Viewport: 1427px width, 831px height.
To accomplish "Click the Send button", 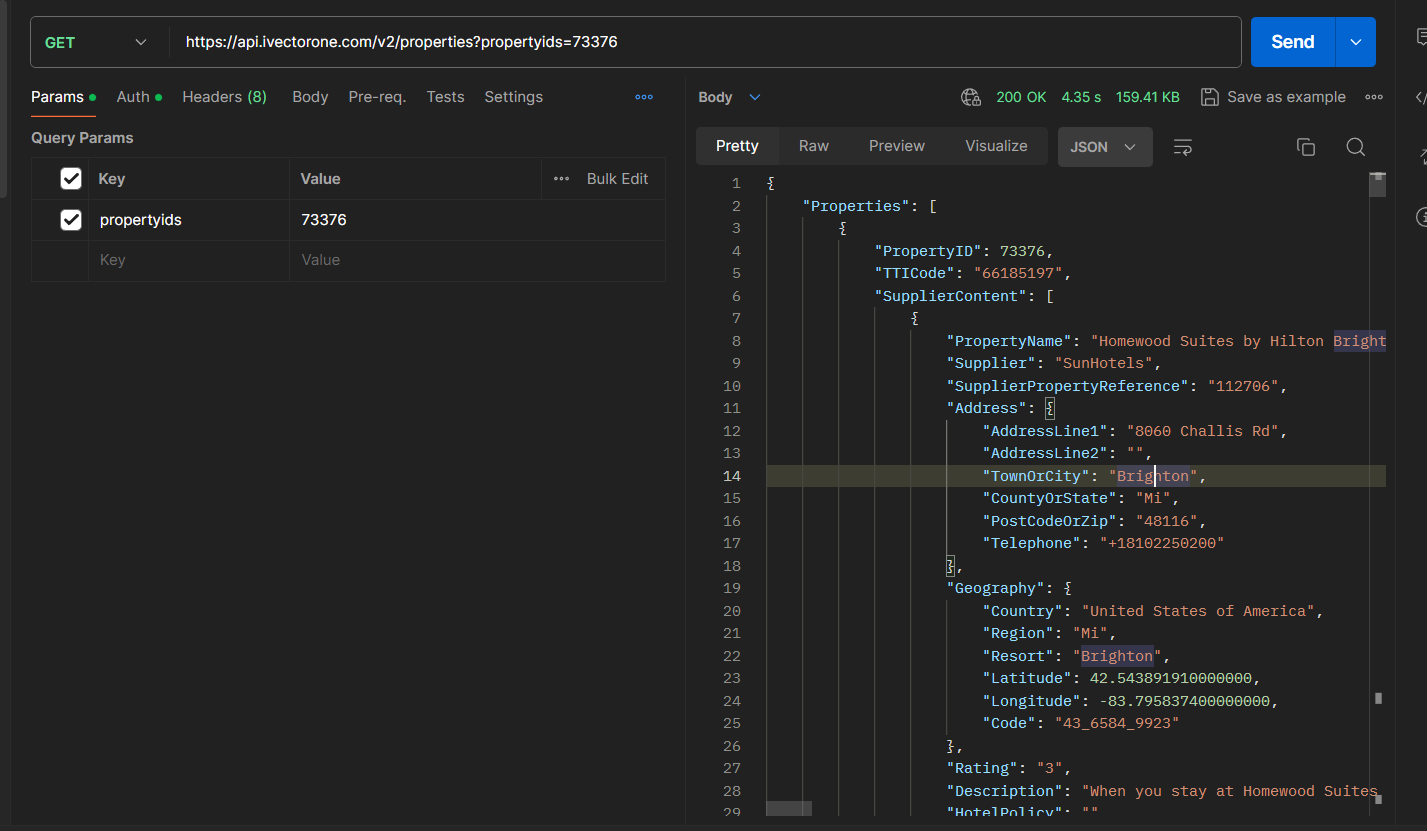I will point(1292,42).
